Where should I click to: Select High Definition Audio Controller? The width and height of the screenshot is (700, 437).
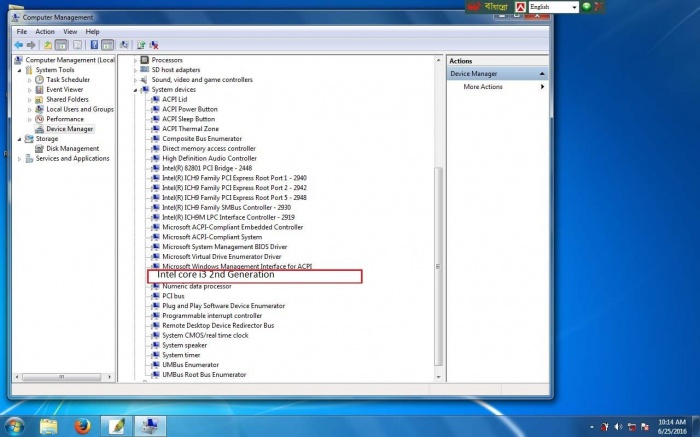tap(209, 158)
